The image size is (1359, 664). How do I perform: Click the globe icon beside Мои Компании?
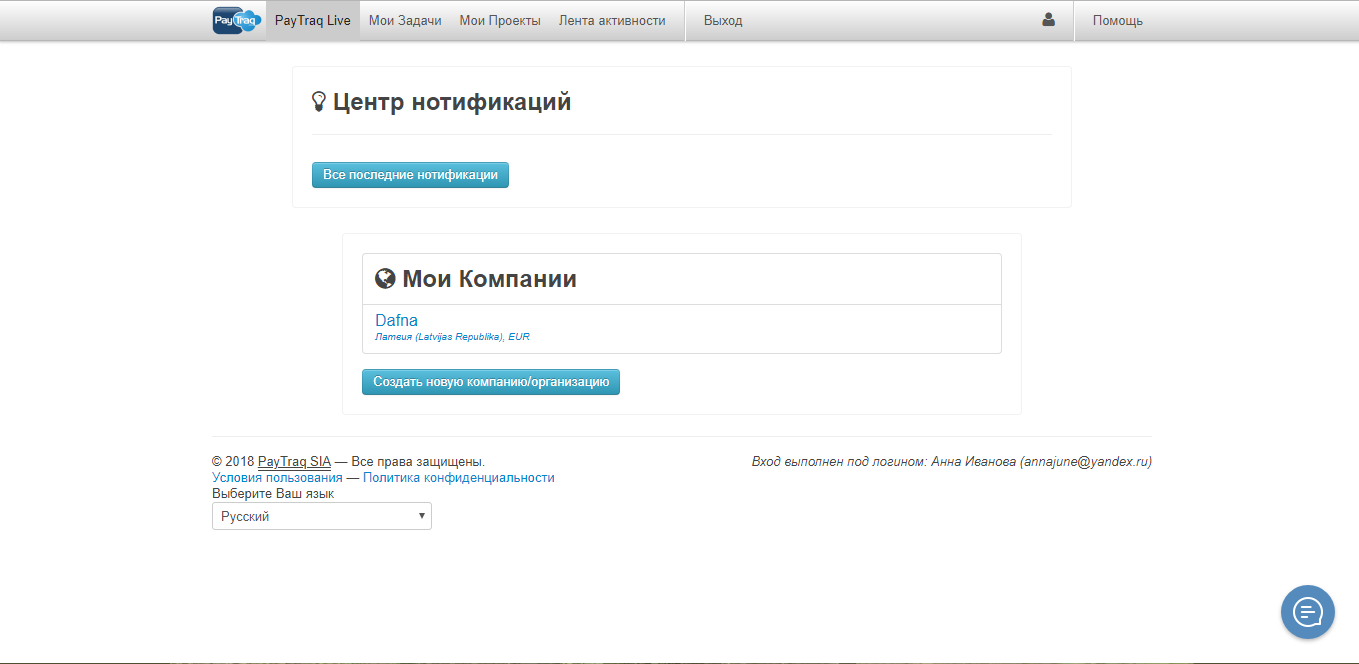[x=385, y=278]
